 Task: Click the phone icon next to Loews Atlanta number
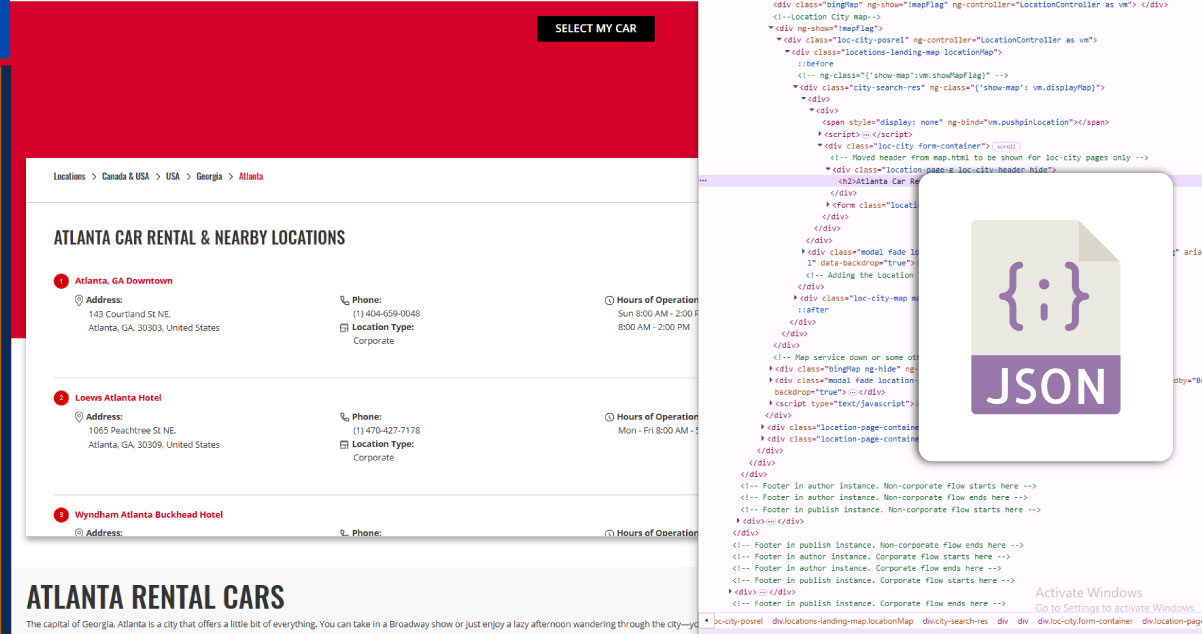click(x=345, y=417)
